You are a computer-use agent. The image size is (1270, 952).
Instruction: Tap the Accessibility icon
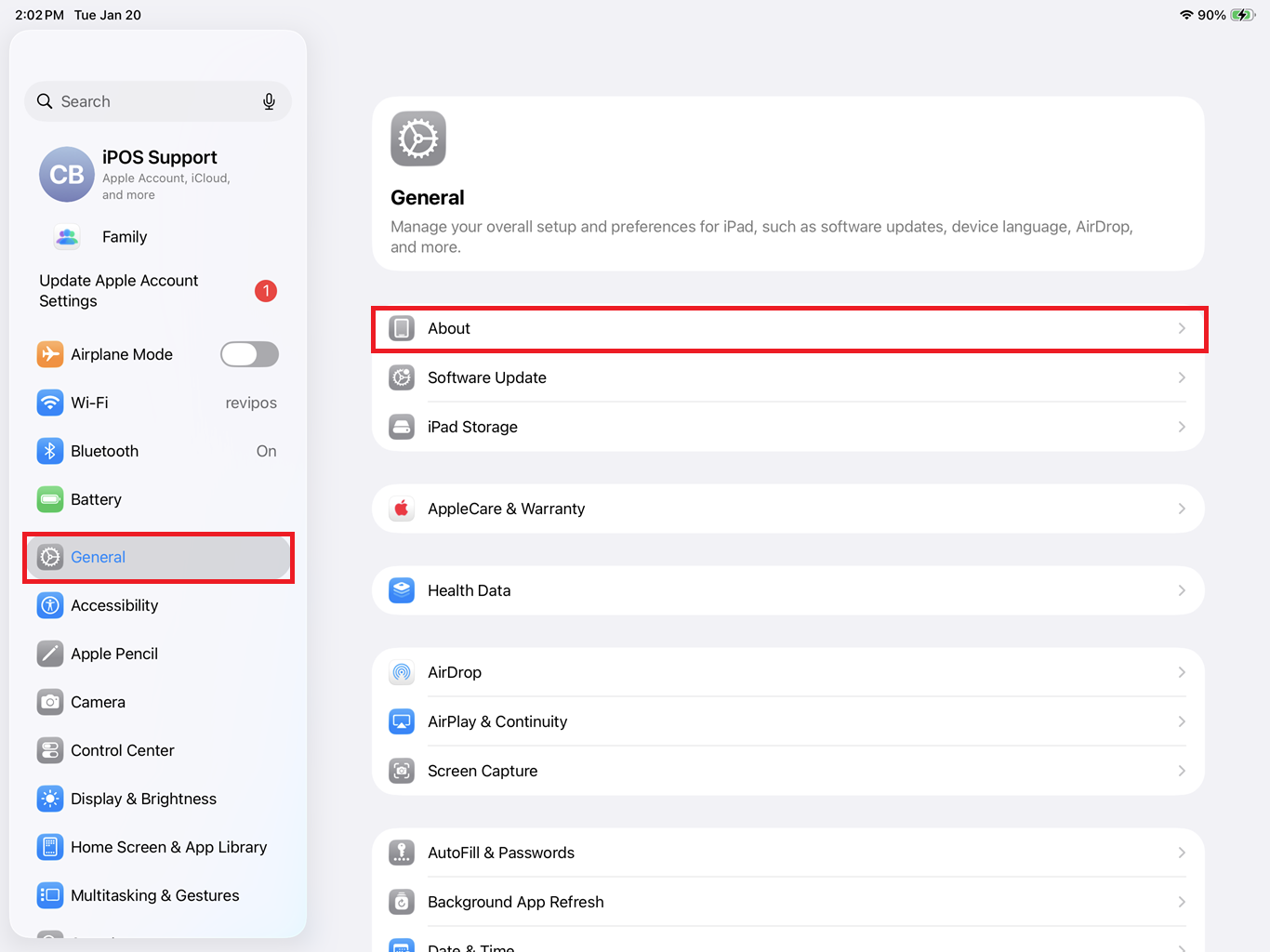pos(50,605)
